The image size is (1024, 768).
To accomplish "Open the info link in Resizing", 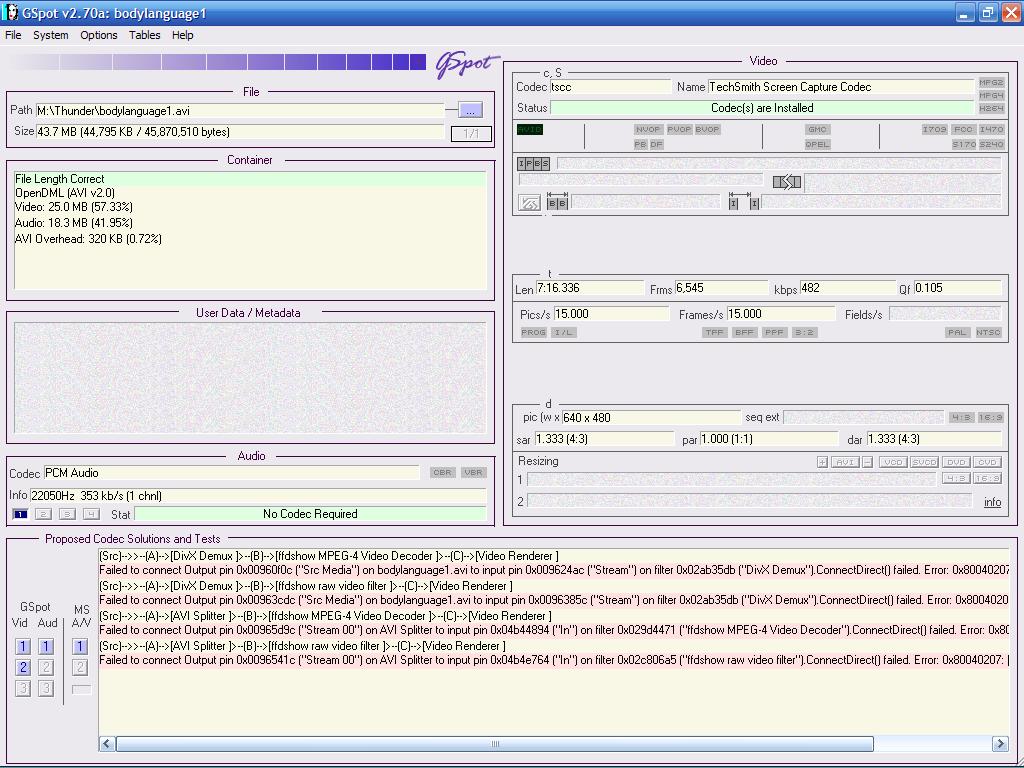I will pos(993,502).
